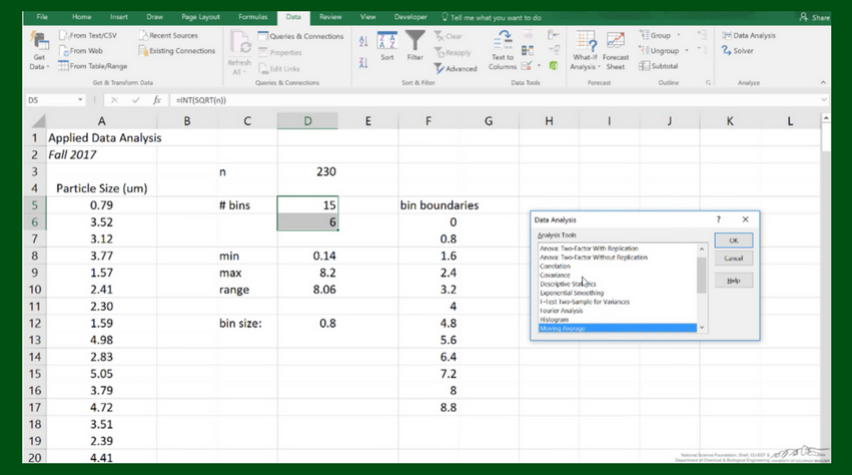Sort ascending A to Z

click(x=364, y=41)
